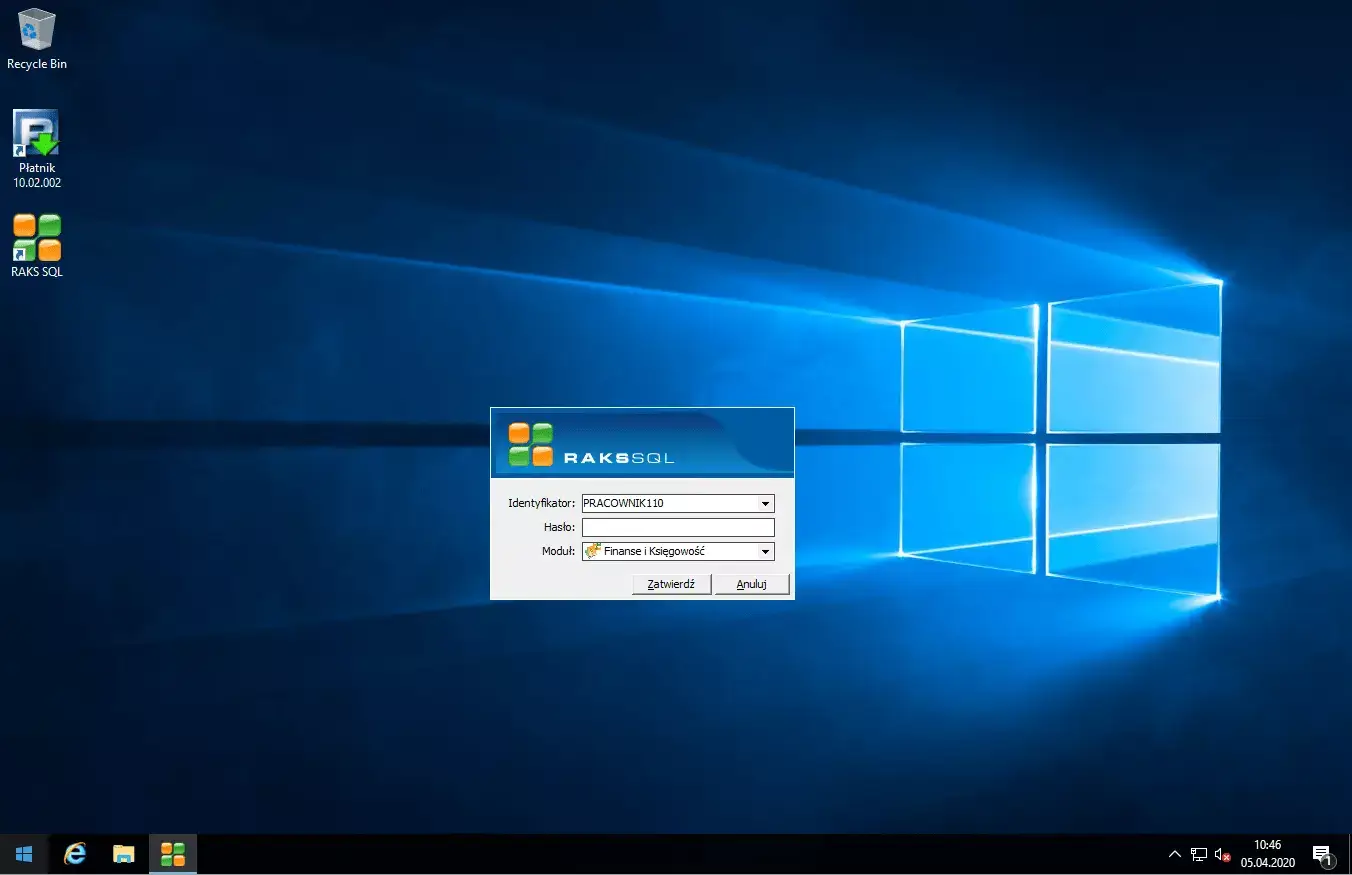Open the Windows Start menu
Screen dimensions: 1352x875
tap(24, 854)
